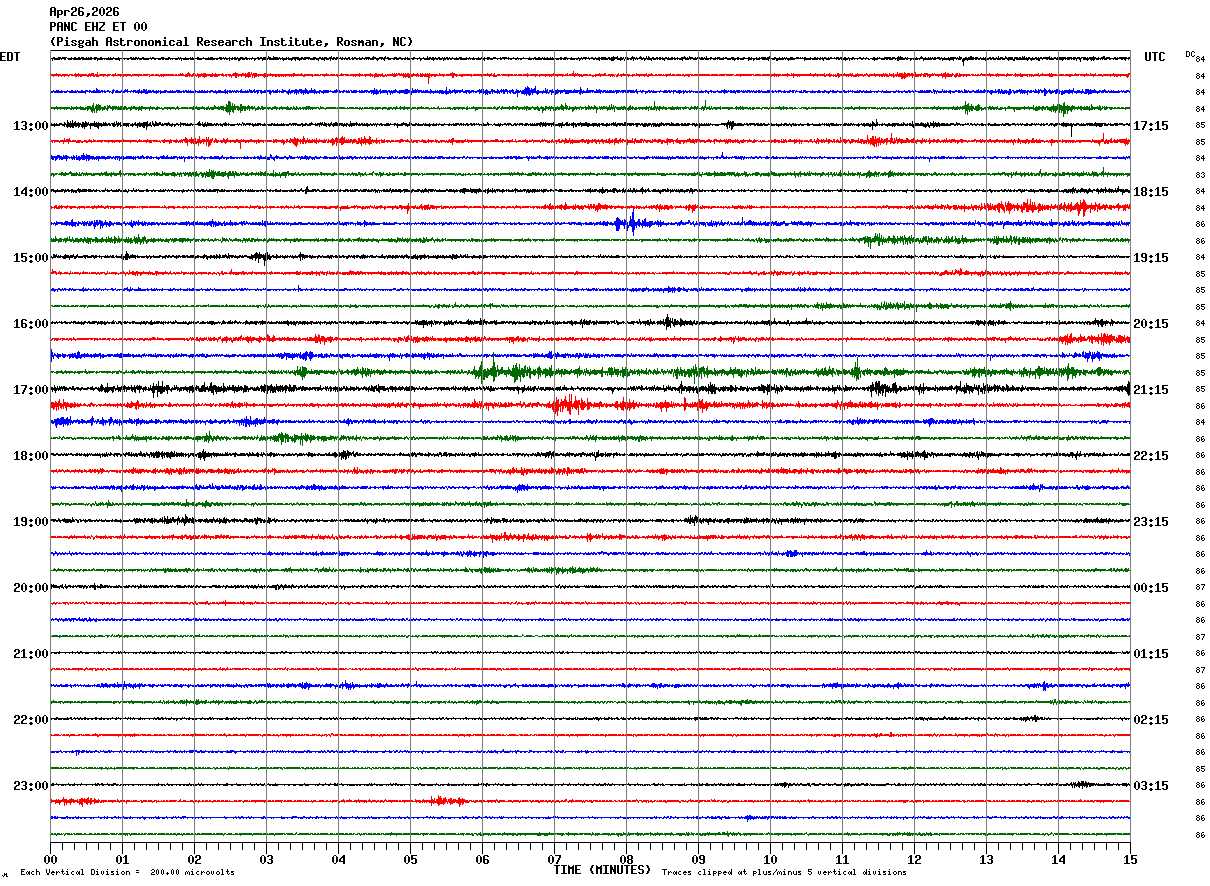
Task: Click the 00:15 UTC time label
Action: coord(1151,588)
